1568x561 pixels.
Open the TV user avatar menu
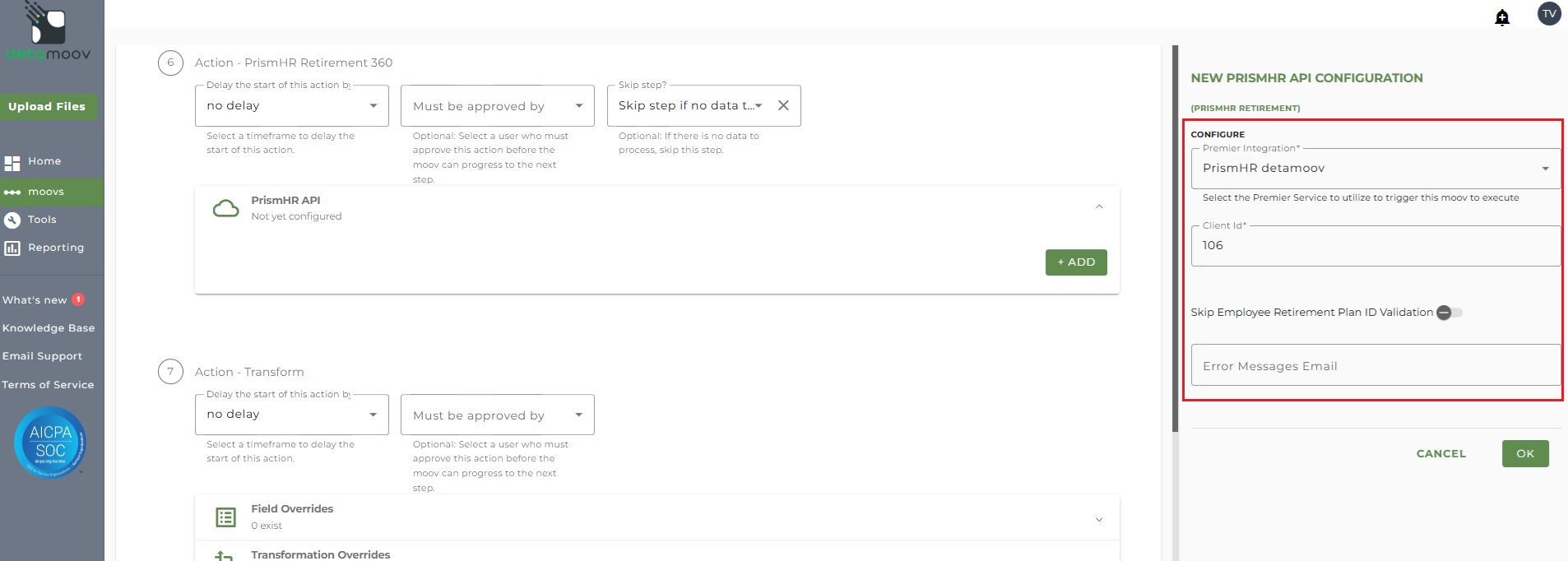tap(1549, 13)
